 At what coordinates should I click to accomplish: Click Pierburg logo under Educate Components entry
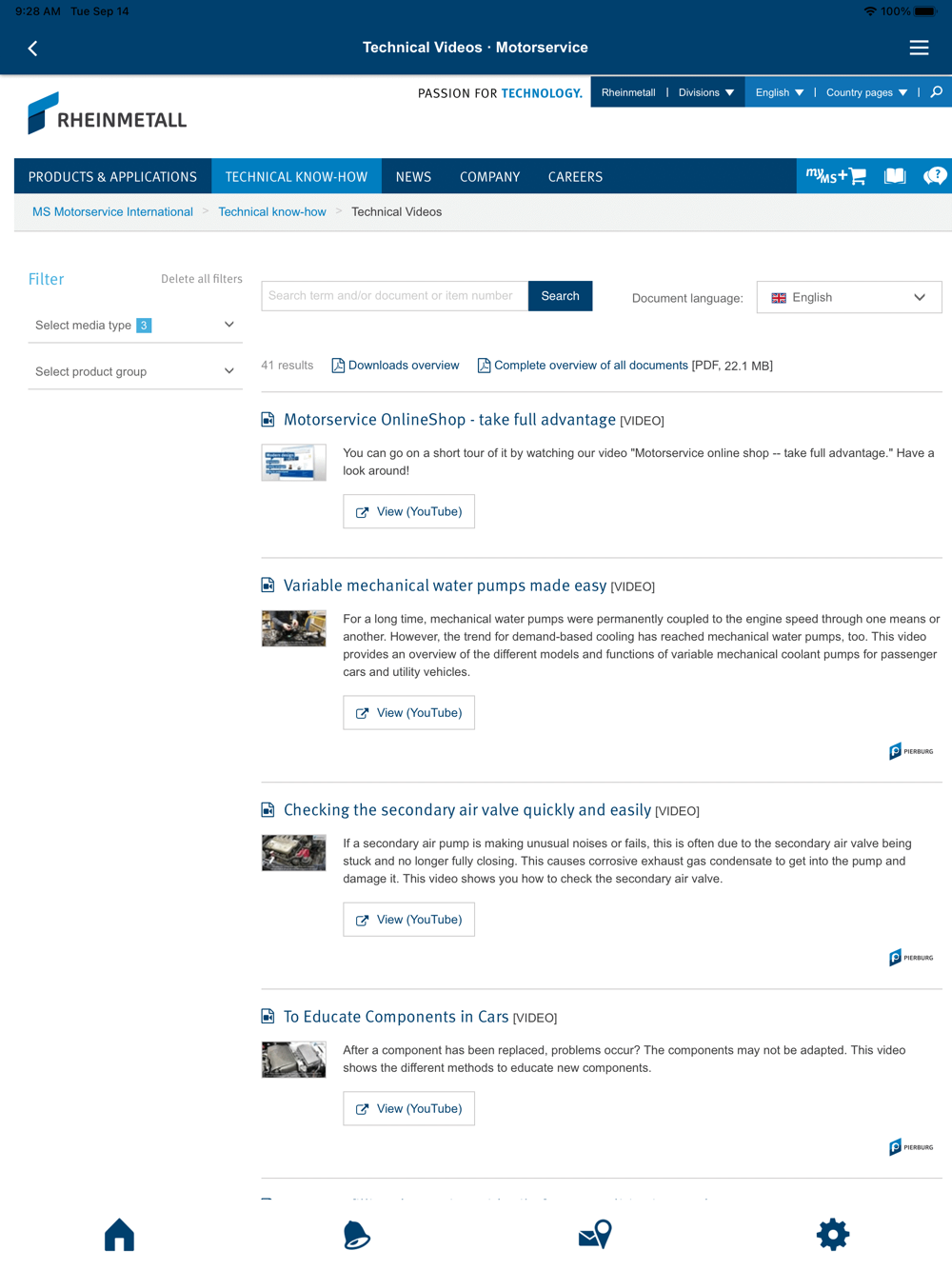911,1147
